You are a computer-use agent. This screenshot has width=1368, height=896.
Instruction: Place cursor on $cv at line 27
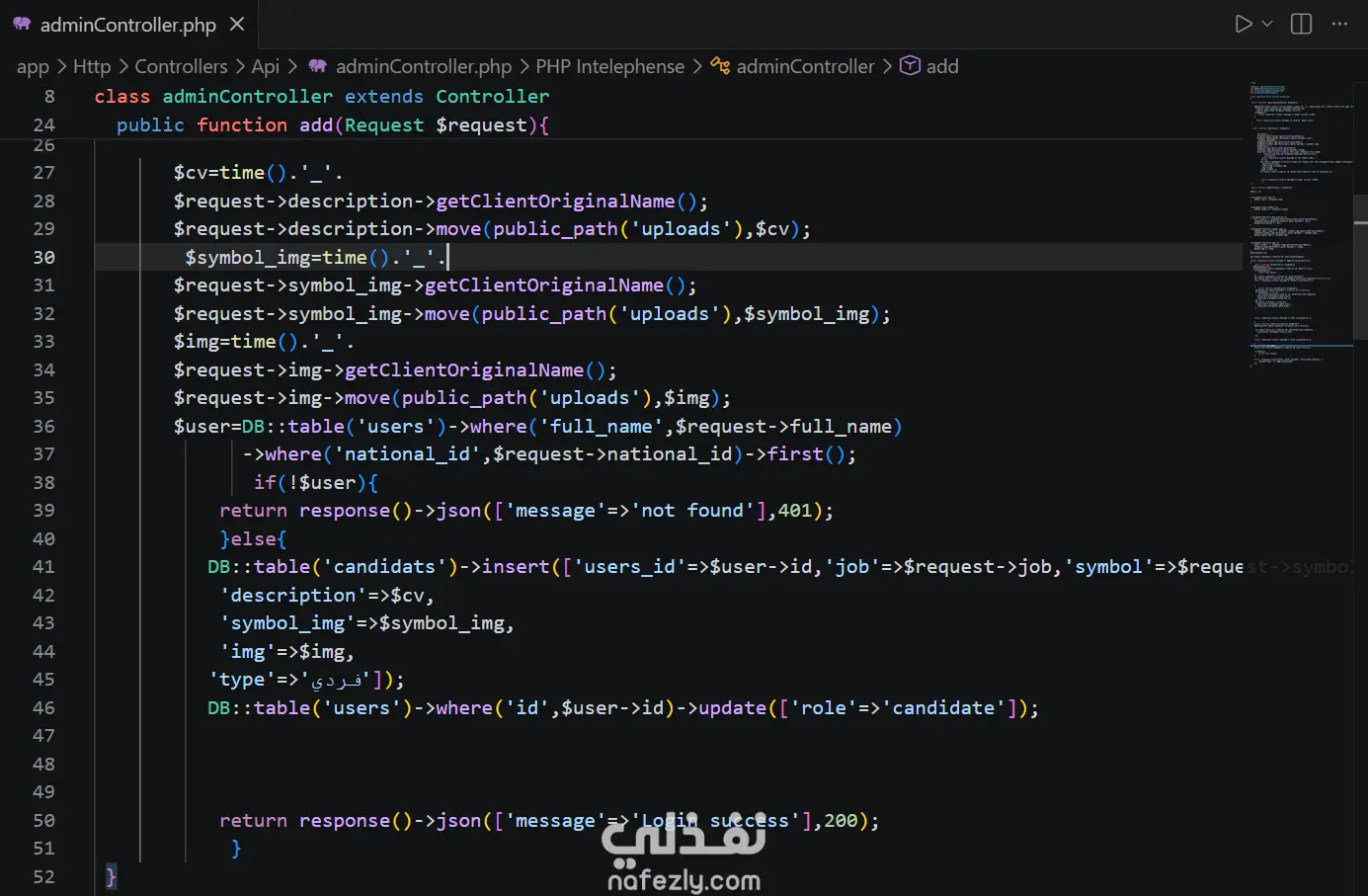(190, 173)
